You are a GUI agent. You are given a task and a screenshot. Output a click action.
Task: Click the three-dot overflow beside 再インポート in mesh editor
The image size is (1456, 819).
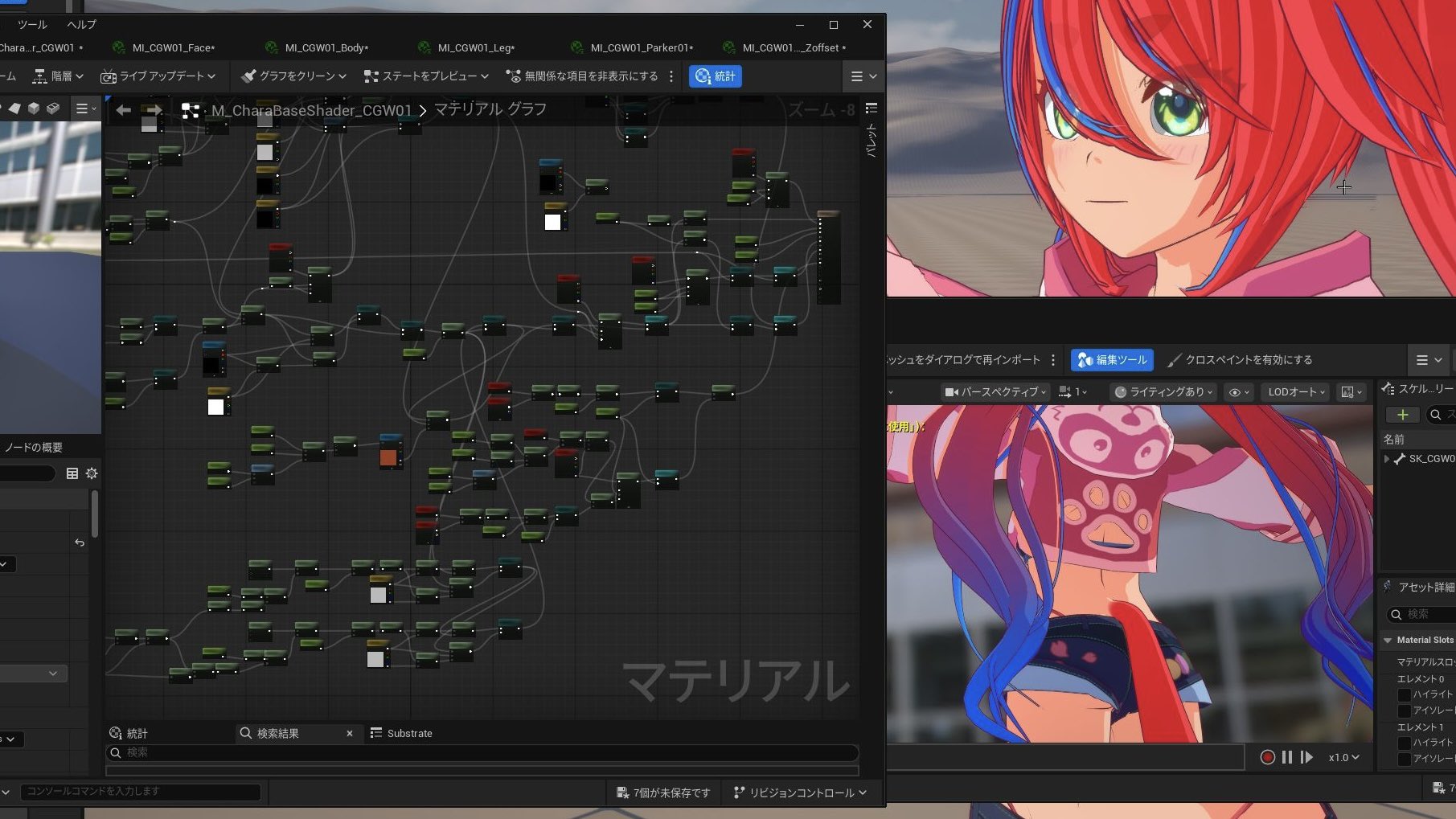(x=1053, y=360)
